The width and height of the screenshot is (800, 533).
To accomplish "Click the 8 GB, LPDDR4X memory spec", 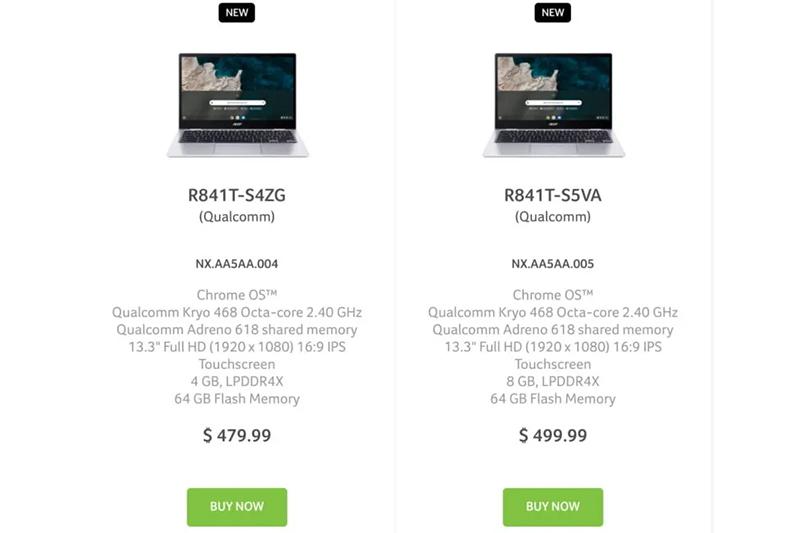I will click(553, 381).
